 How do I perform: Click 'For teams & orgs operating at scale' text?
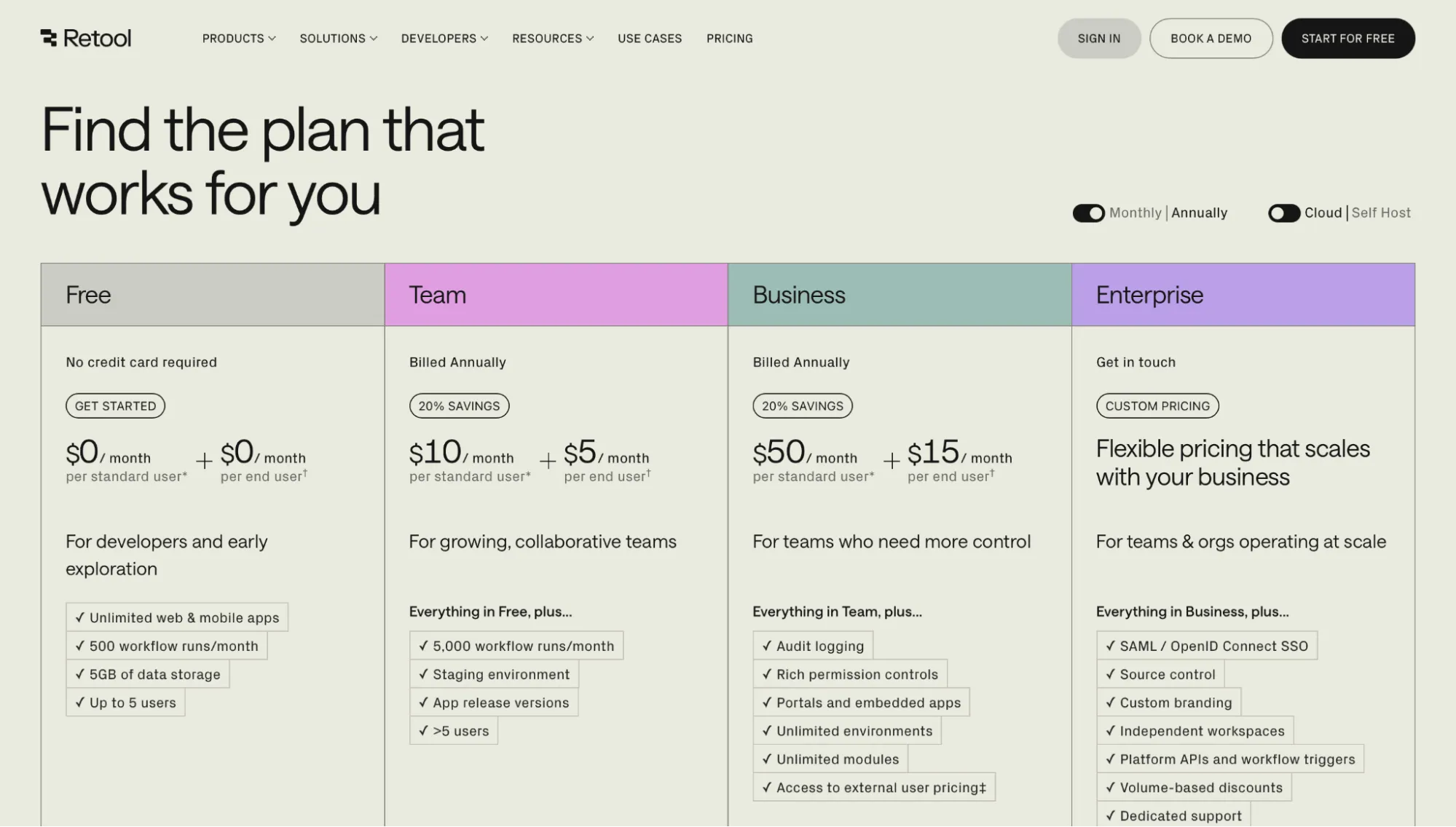click(1241, 542)
